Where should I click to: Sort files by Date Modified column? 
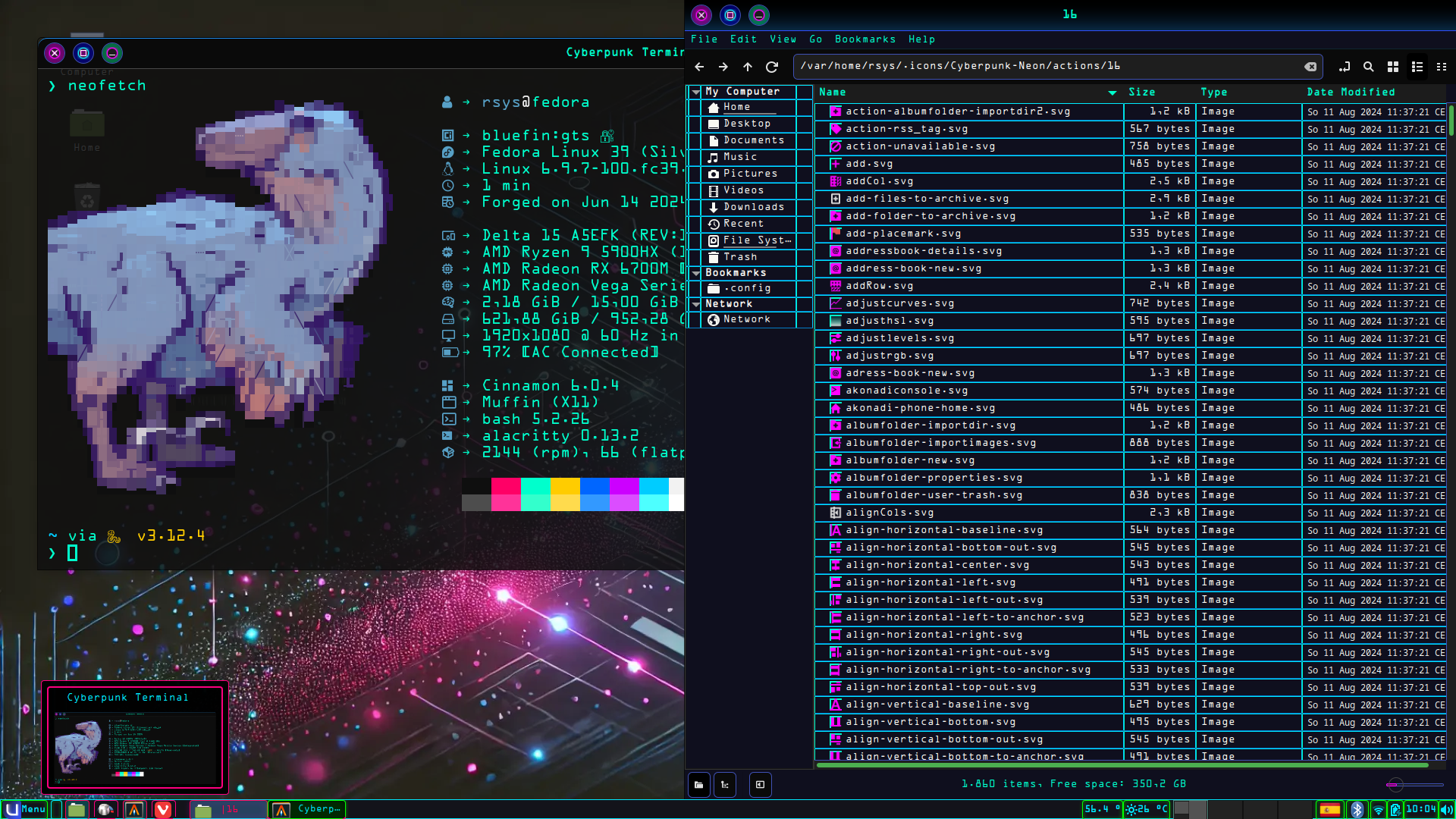pyautogui.click(x=1374, y=93)
